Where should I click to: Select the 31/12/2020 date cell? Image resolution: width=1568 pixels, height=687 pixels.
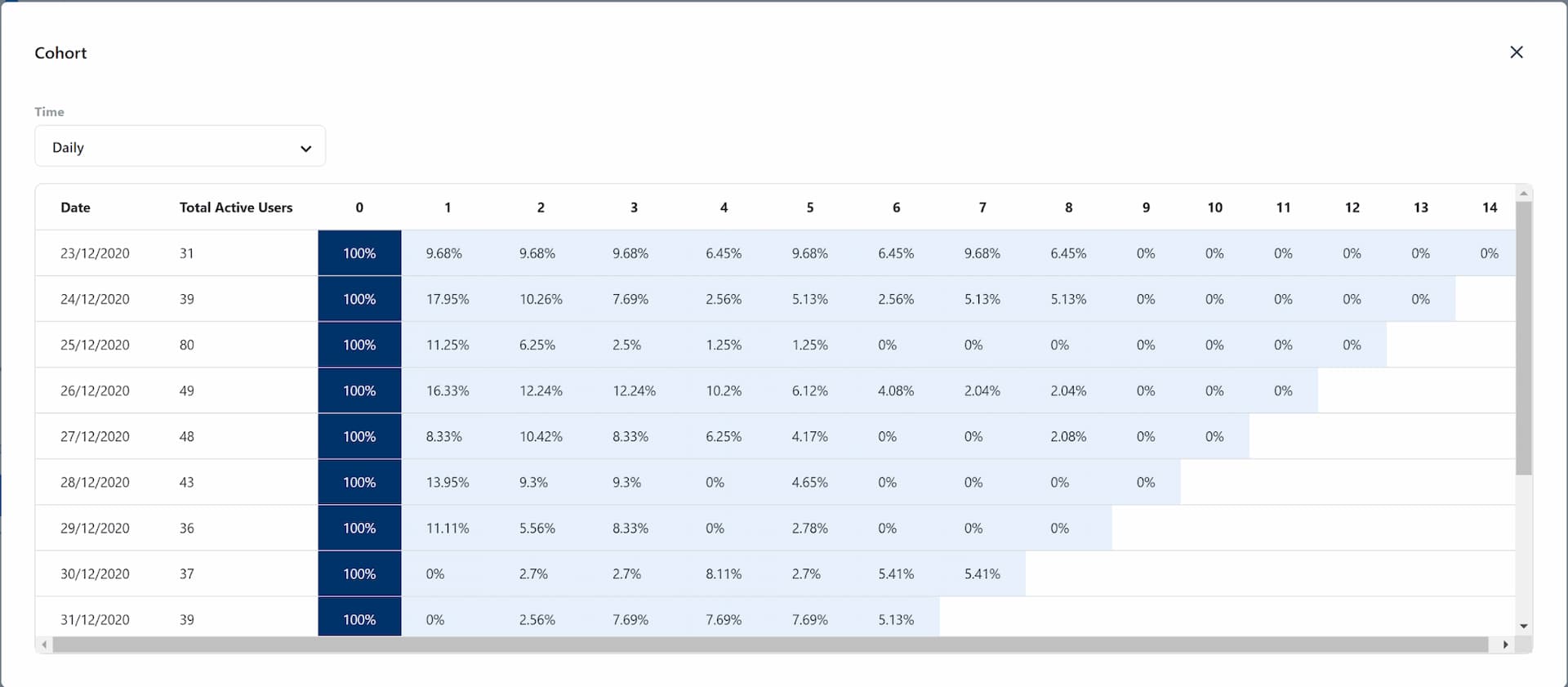95,619
